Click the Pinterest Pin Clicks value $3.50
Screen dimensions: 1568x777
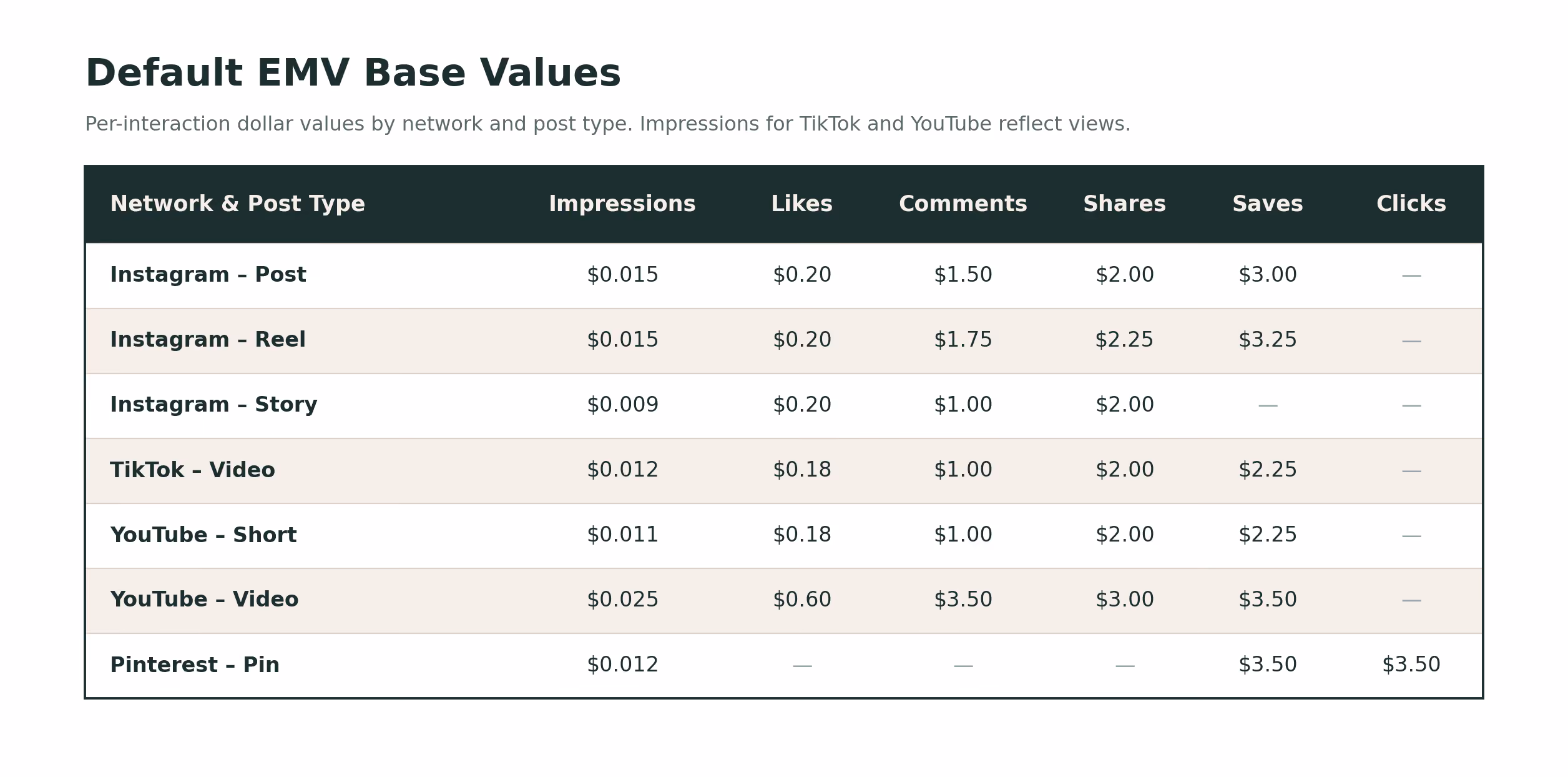click(1411, 665)
